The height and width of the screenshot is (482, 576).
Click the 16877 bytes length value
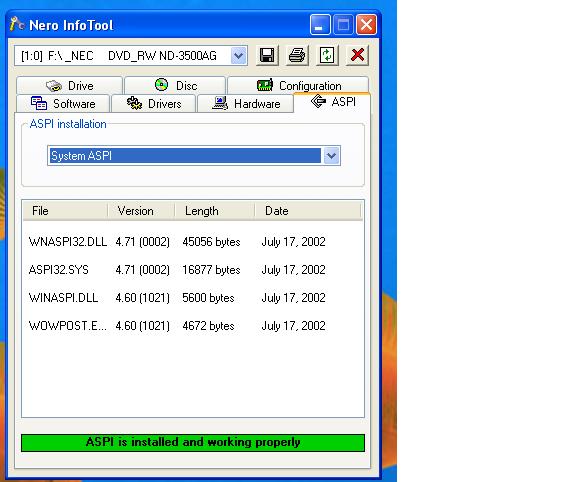[x=211, y=270]
